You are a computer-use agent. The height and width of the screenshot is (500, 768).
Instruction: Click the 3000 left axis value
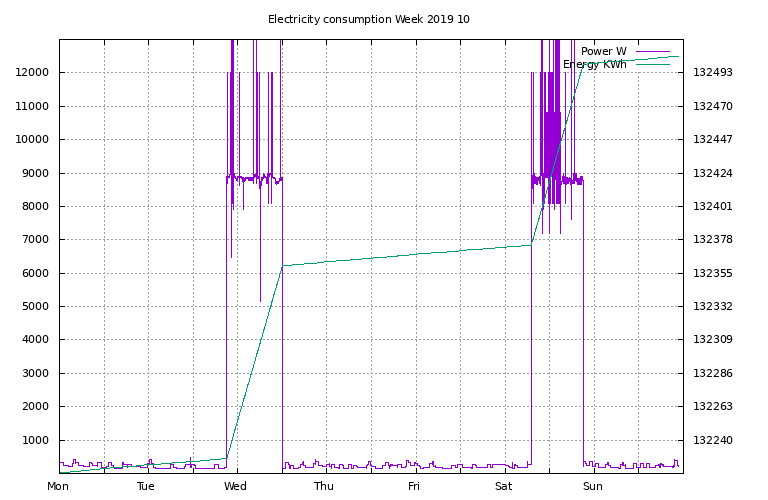click(35, 373)
